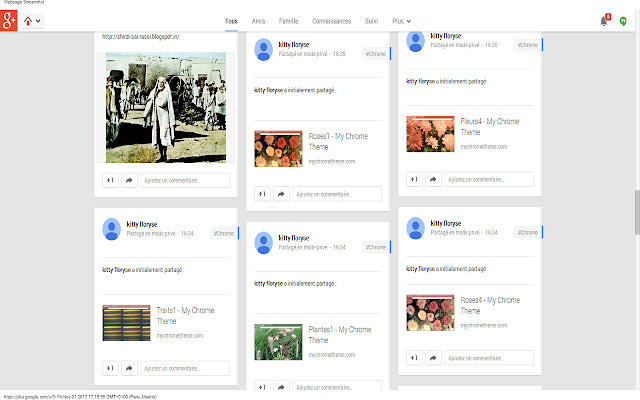Click share arrow on the Fleurs4 post
Image resolution: width=640 pixels, height=400 pixels.
coord(433,180)
